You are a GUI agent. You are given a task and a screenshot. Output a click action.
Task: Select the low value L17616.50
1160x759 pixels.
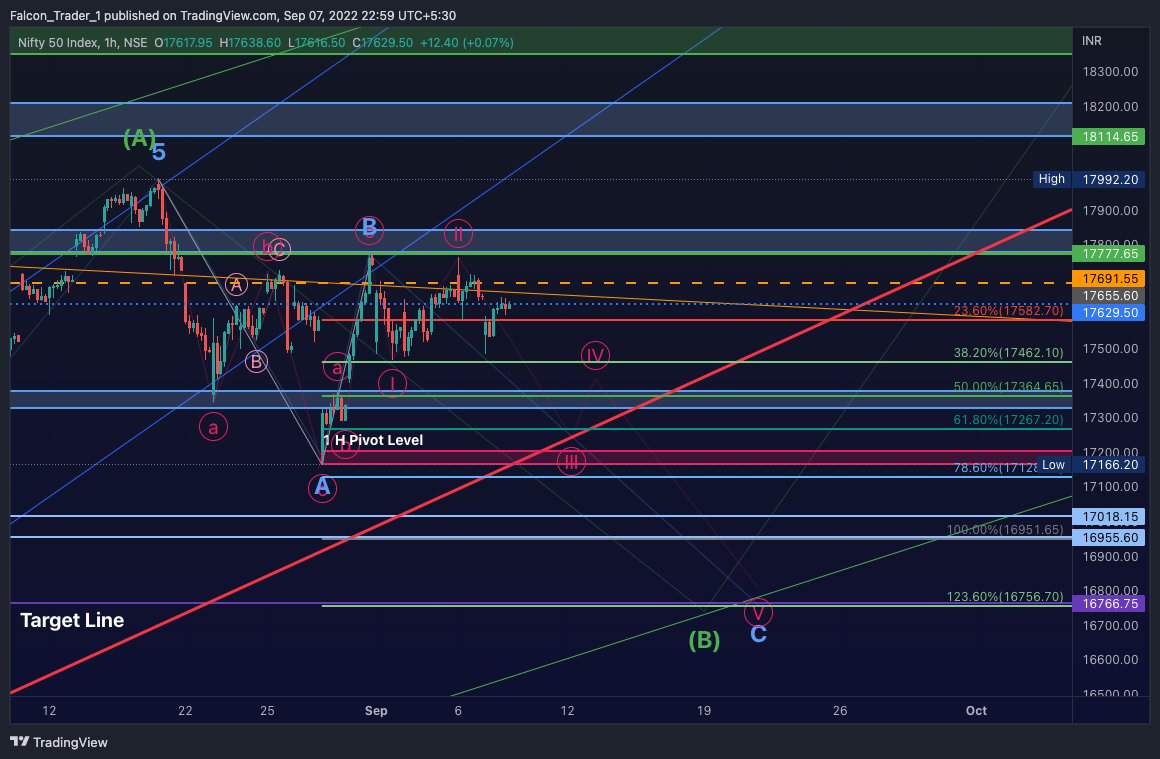point(317,43)
